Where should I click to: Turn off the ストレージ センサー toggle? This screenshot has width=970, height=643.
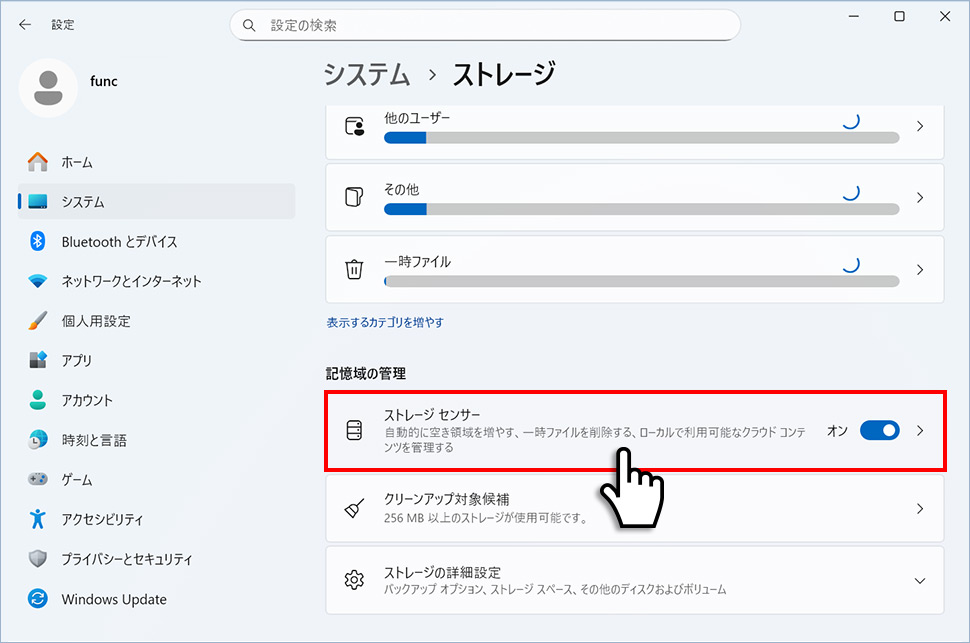[879, 430]
